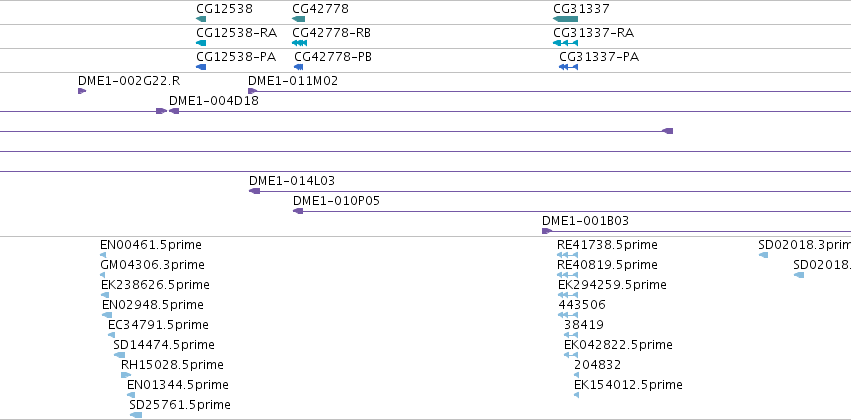Select the 204832 alignment glyph
This screenshot has width=851, height=420.
[x=576, y=376]
